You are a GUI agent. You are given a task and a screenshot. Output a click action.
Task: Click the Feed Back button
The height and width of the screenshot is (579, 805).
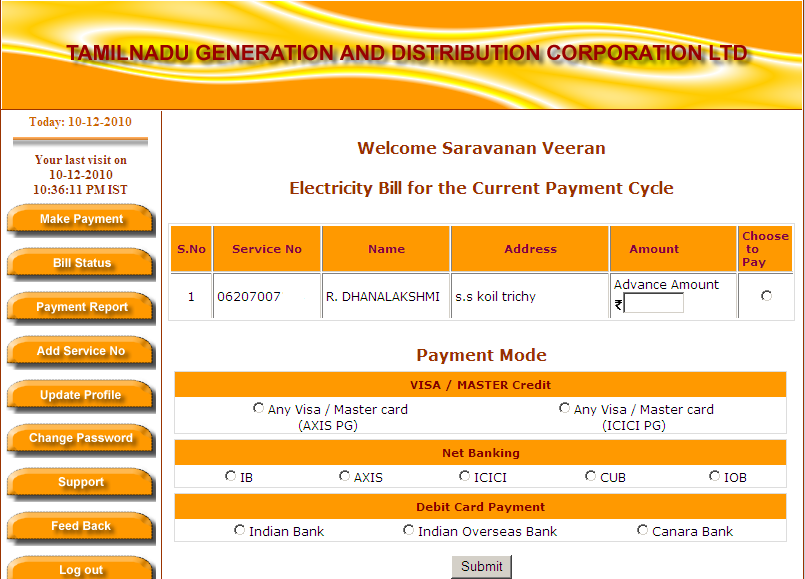[81, 527]
